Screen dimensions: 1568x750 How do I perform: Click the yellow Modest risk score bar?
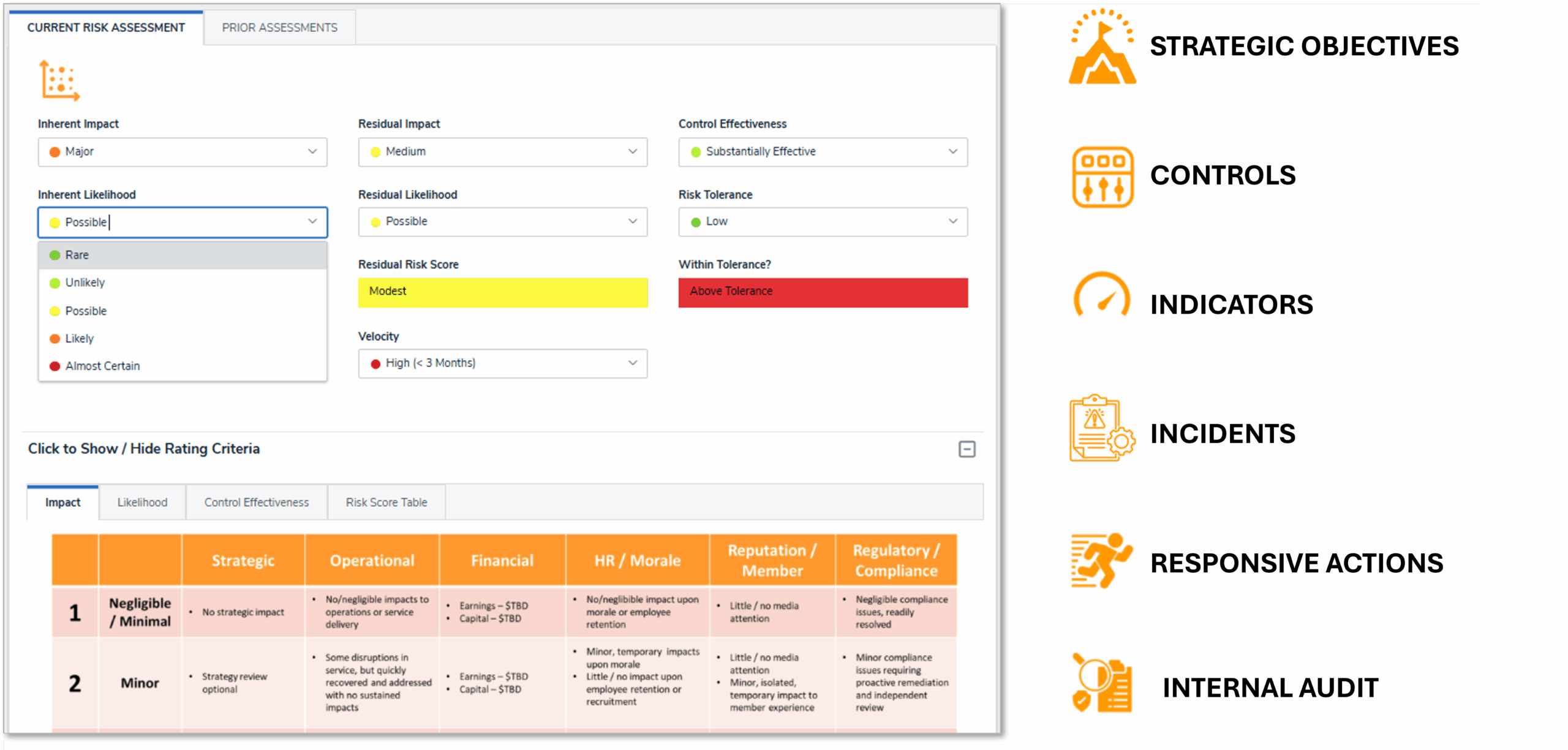click(502, 292)
